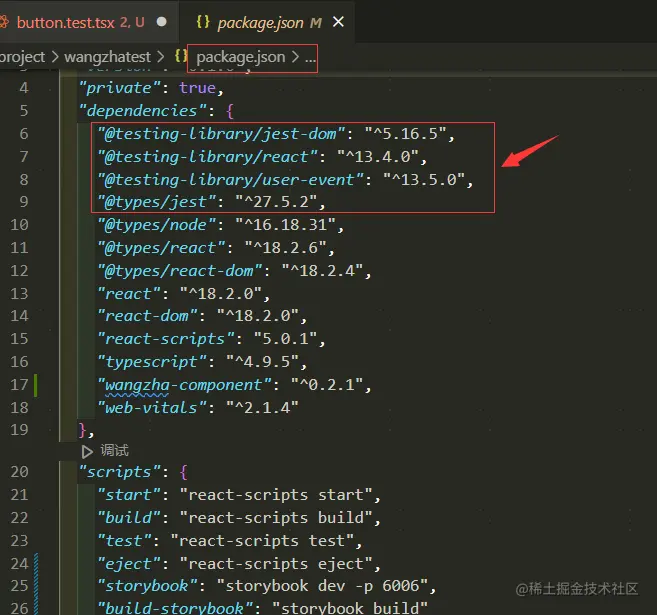Click the "^18.2.6" version value
The height and width of the screenshot is (615, 657).
point(285,248)
